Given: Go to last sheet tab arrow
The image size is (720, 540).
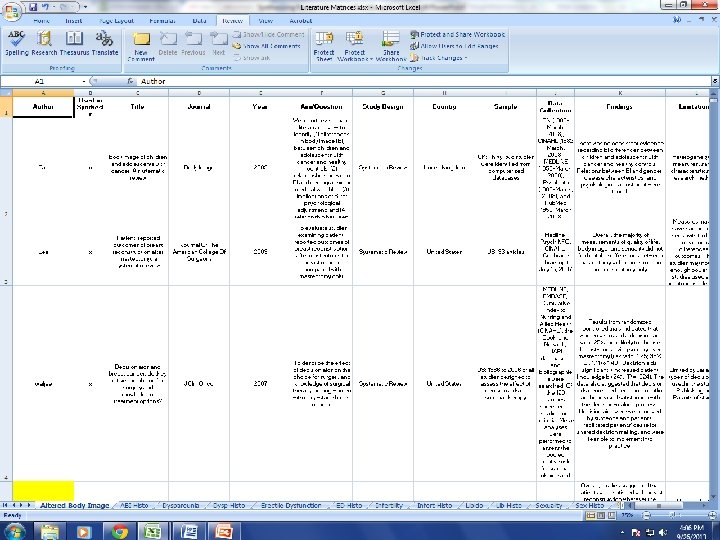Looking at the screenshot, I should tap(29, 505).
